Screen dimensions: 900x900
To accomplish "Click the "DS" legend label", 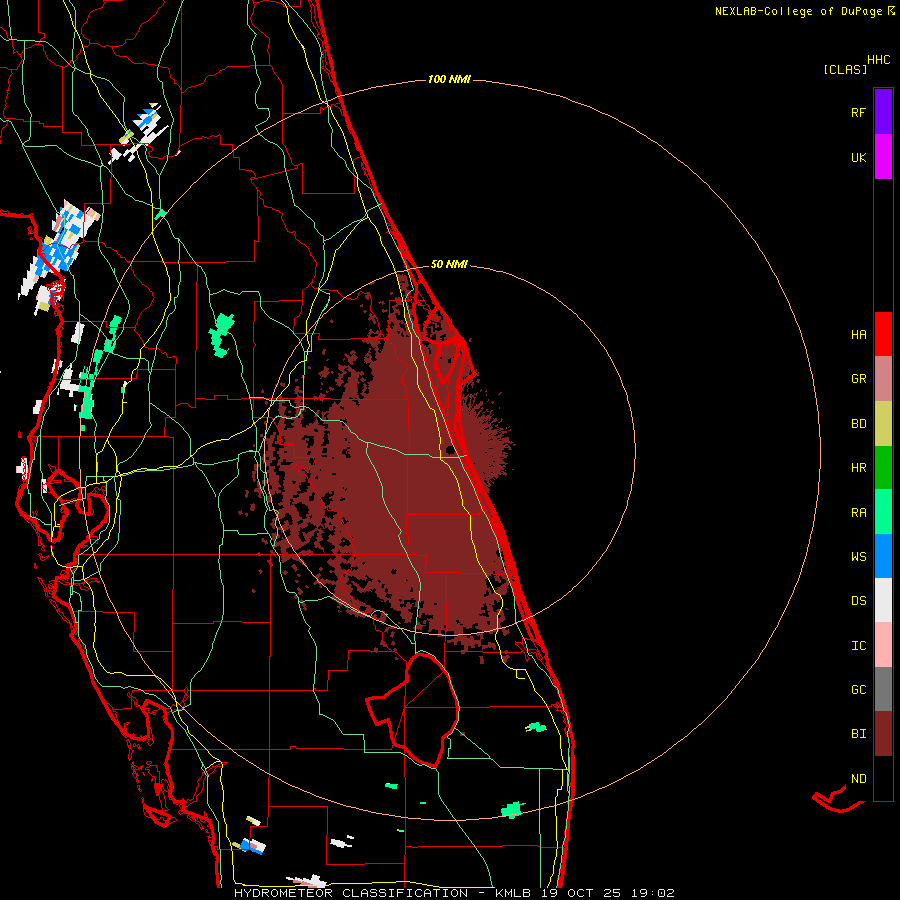I will click(858, 601).
